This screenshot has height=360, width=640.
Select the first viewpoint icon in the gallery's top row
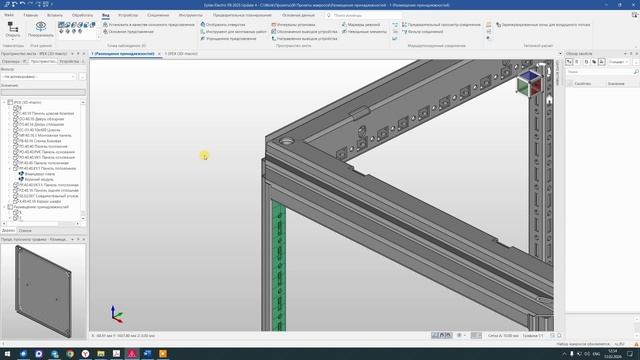(x=61, y=25)
